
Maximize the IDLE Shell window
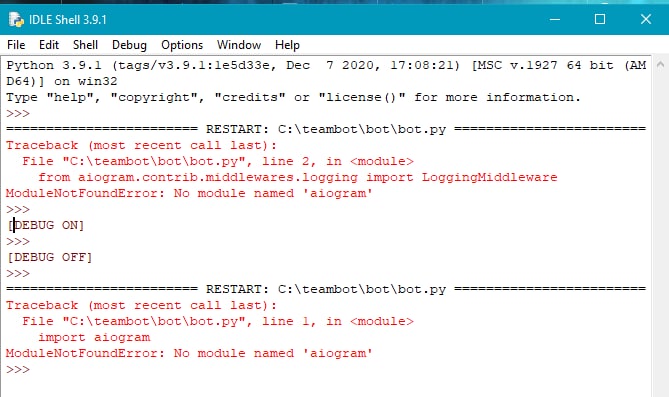pos(600,19)
